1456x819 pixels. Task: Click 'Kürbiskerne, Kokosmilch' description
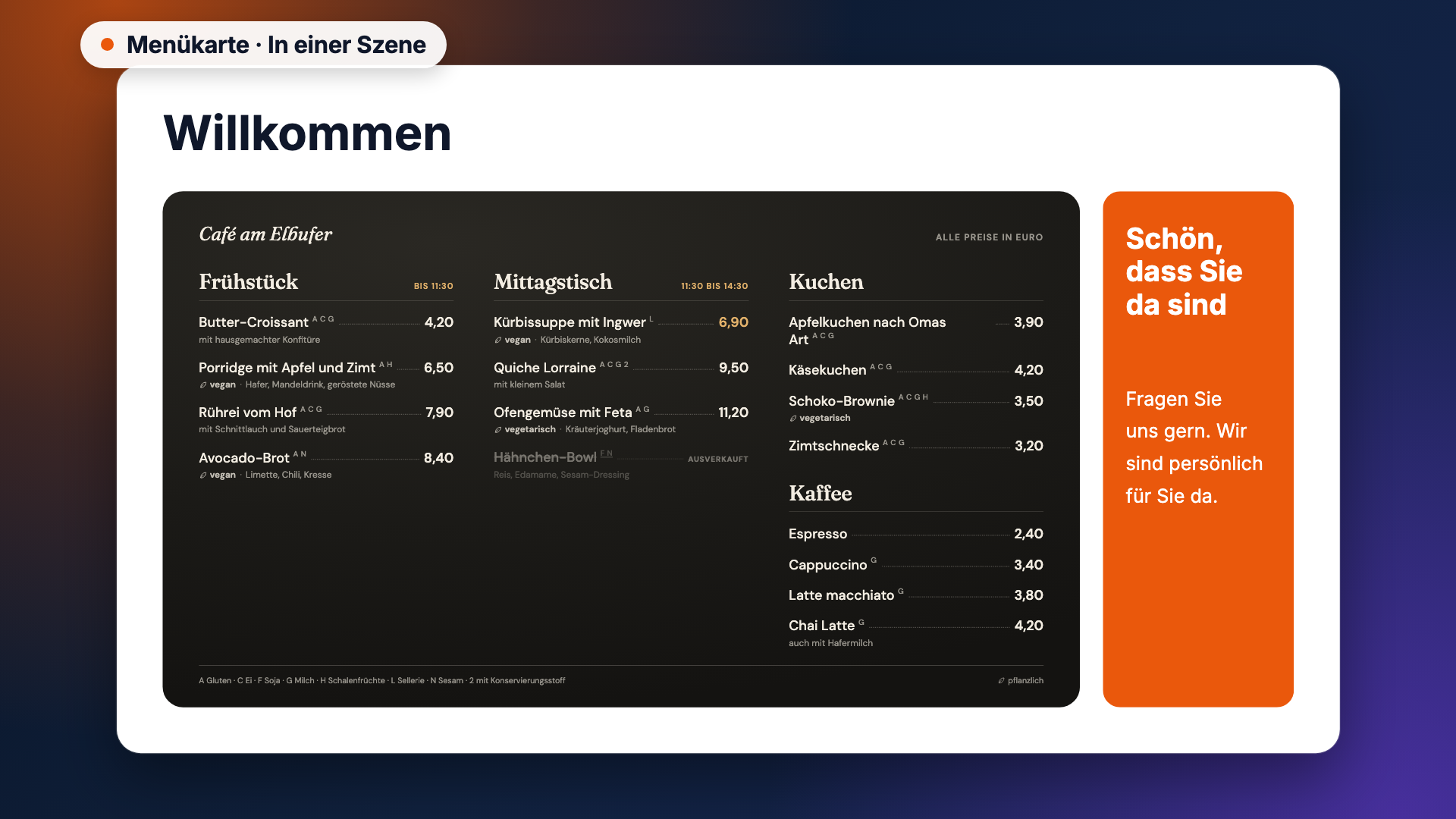pyautogui.click(x=590, y=340)
